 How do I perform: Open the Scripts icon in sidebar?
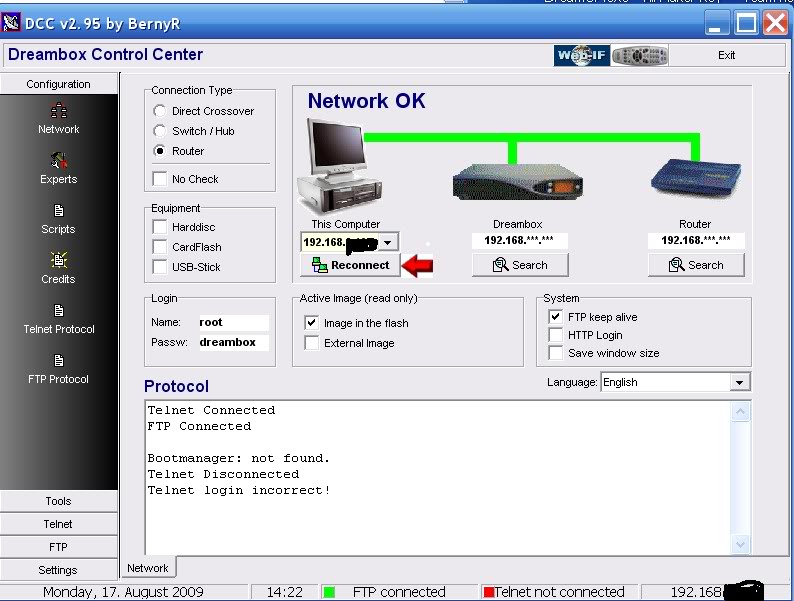point(59,210)
